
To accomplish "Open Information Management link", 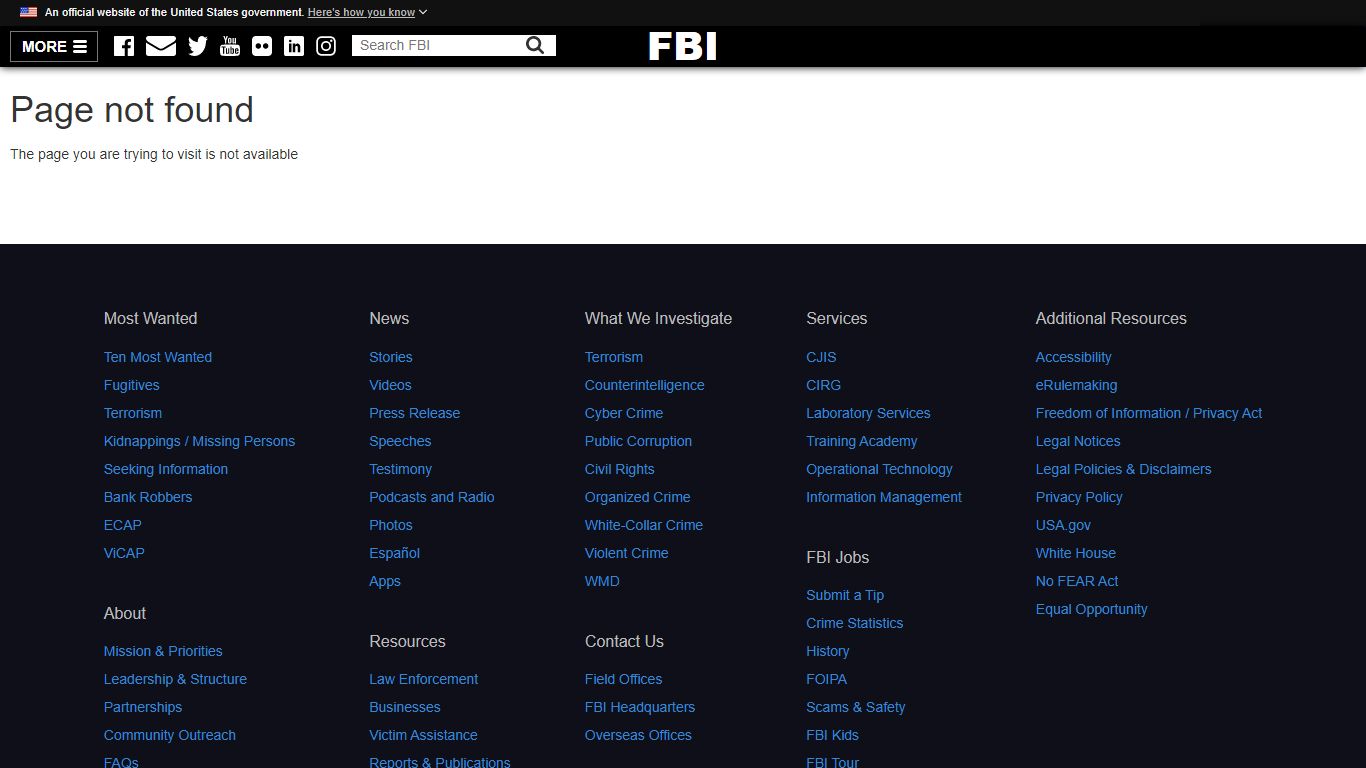I will 884,497.
